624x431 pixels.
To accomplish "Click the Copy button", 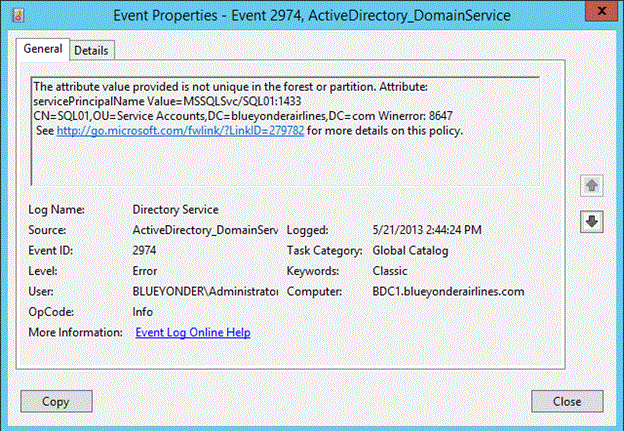I will tap(57, 401).
